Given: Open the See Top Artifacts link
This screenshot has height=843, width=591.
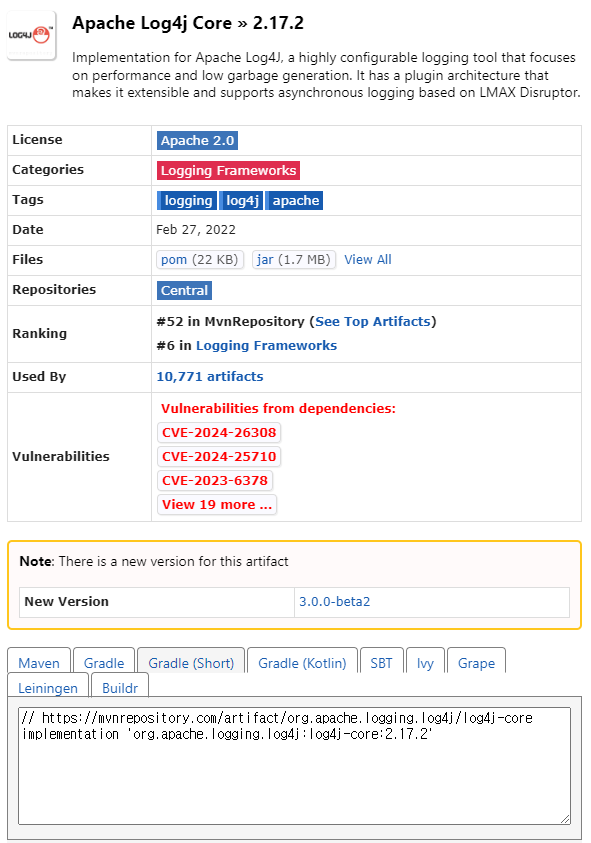Looking at the screenshot, I should pos(373,322).
